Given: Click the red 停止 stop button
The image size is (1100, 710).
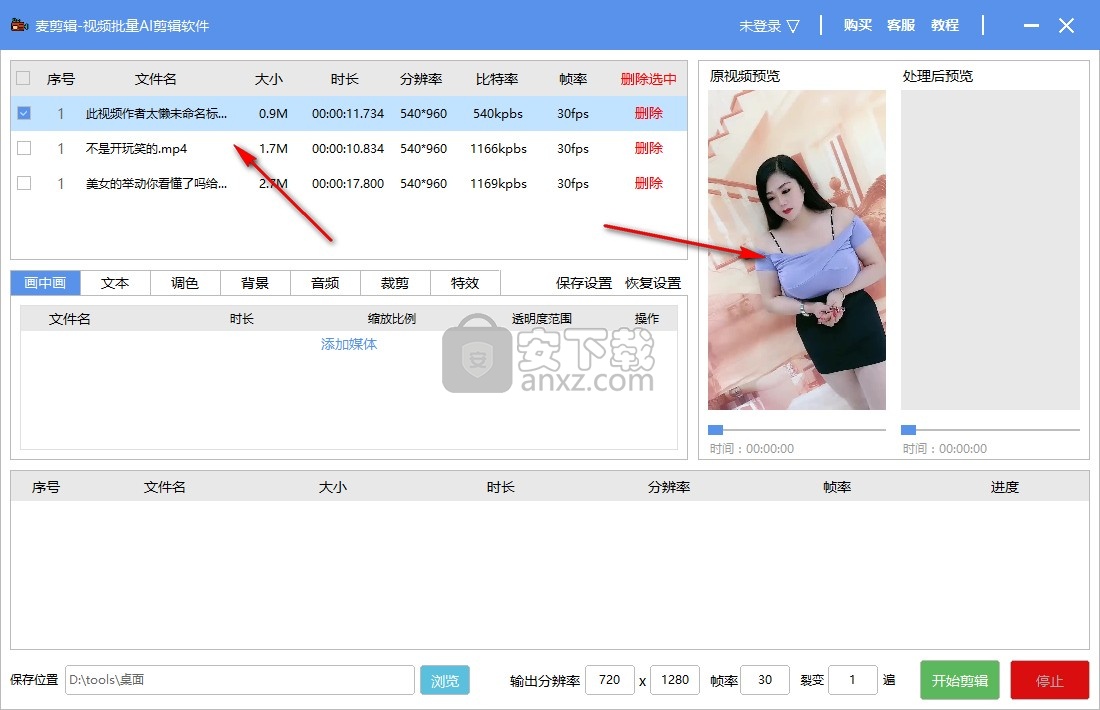Looking at the screenshot, I should (x=1049, y=681).
